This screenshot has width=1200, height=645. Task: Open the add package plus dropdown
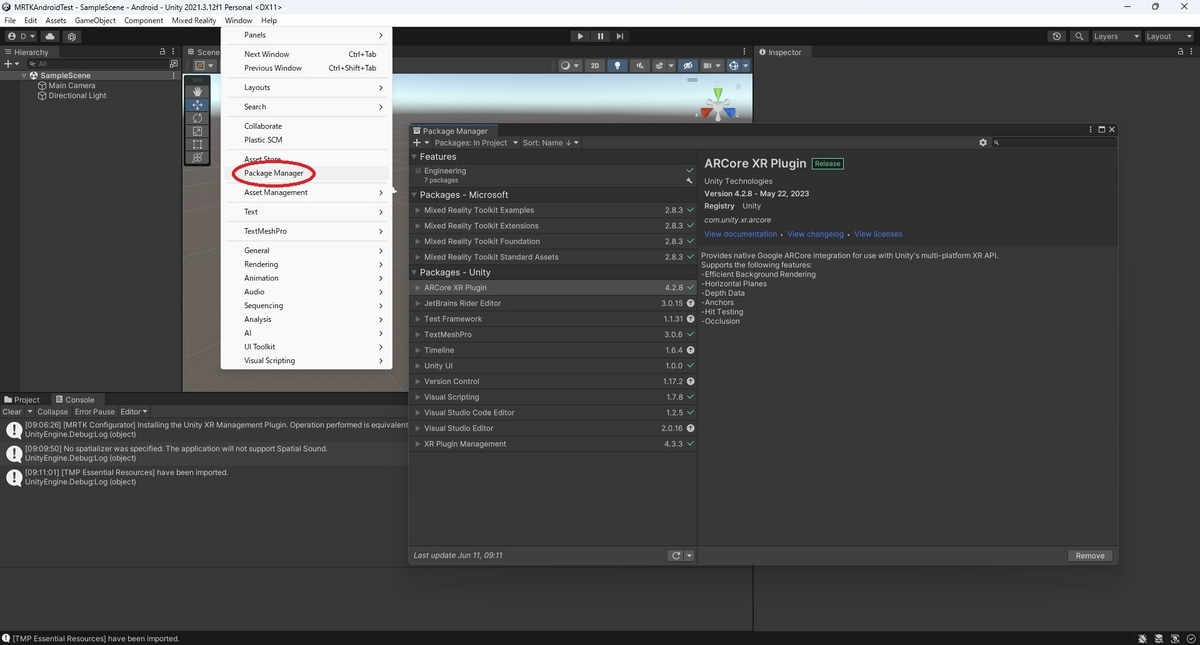pos(421,142)
